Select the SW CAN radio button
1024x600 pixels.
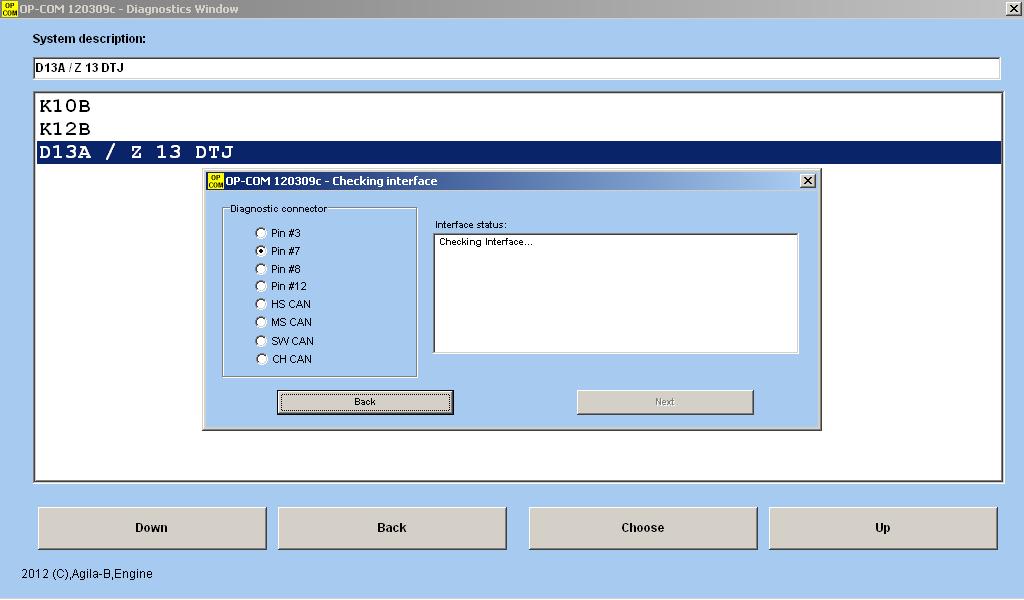point(261,341)
